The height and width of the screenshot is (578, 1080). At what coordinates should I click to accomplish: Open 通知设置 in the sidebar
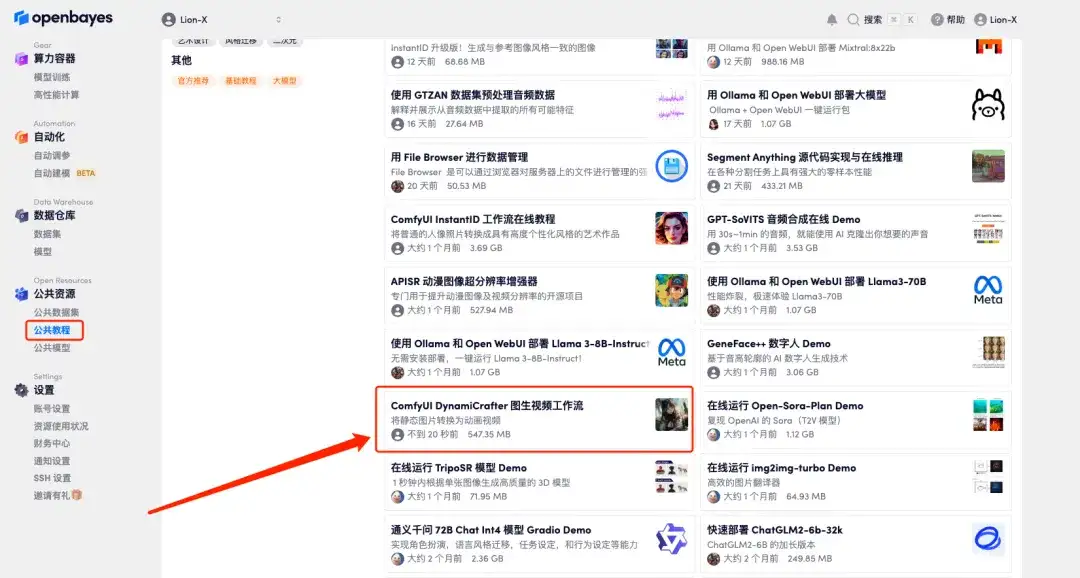[x=52, y=461]
